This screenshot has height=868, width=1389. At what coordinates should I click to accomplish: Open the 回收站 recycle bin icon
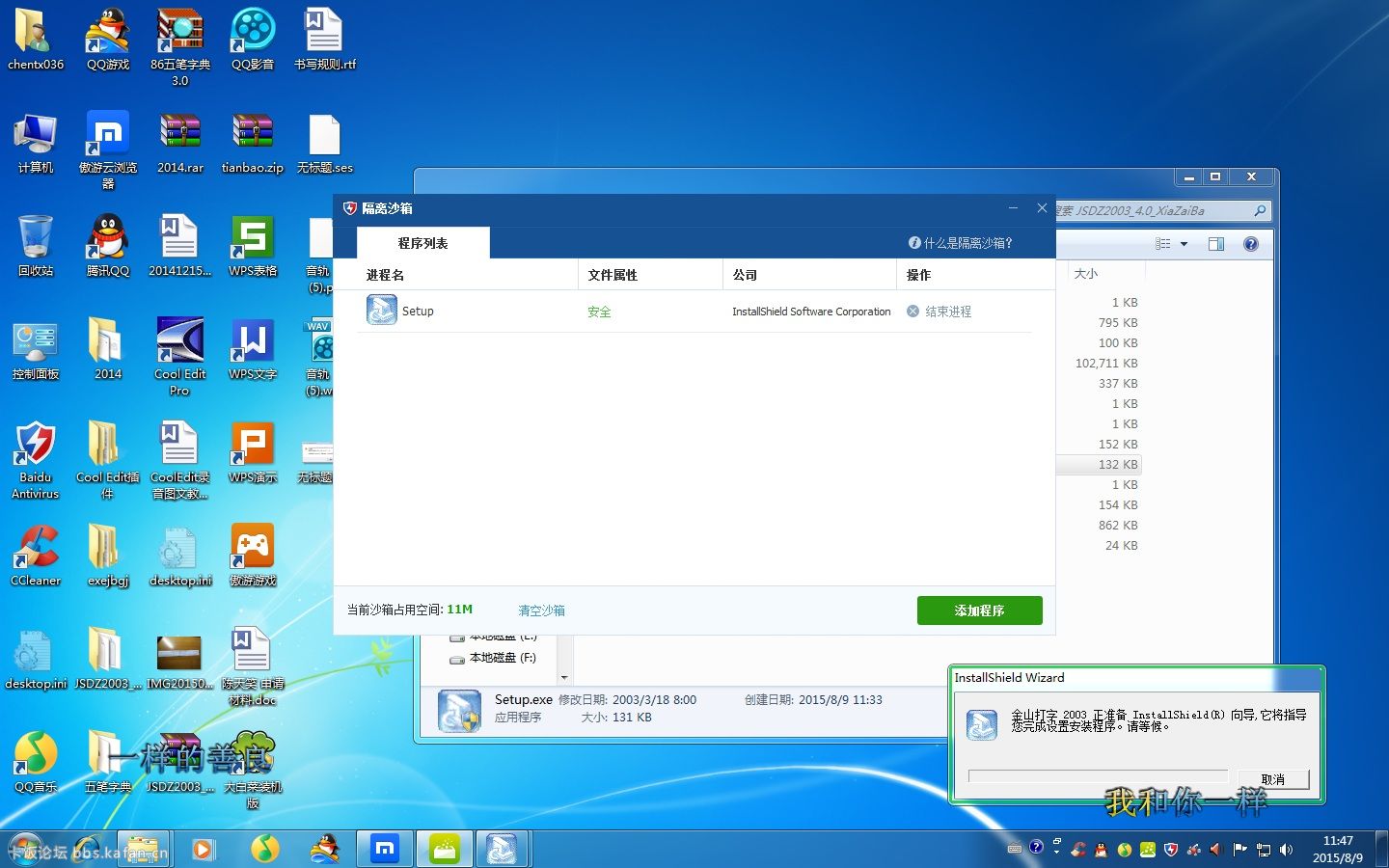pyautogui.click(x=35, y=237)
